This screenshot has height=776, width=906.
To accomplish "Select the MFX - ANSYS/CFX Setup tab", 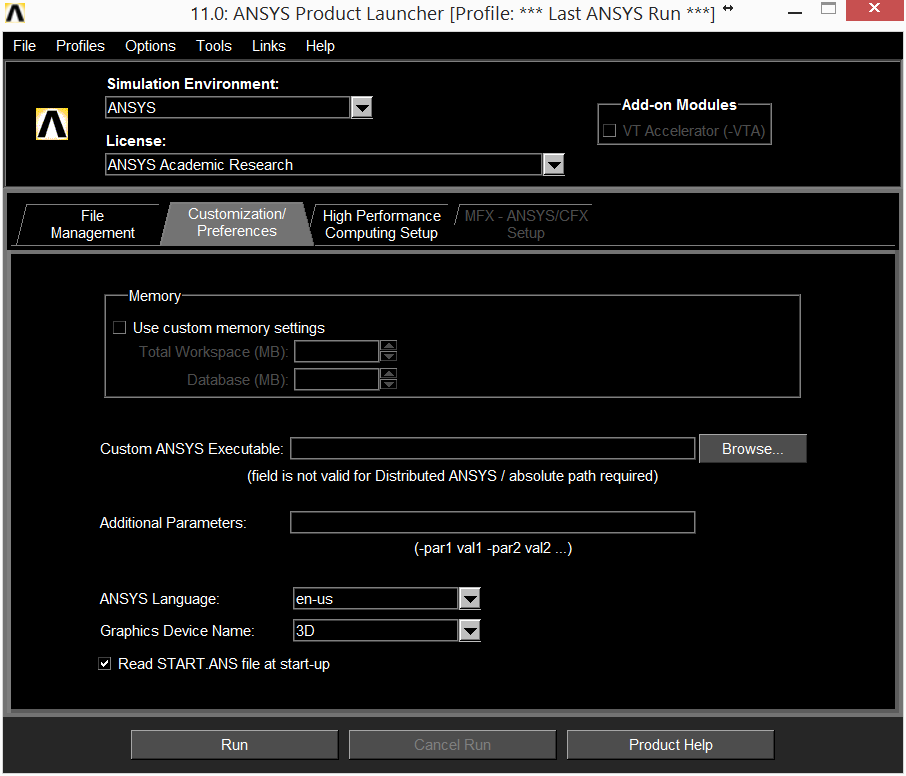I will pos(526,224).
